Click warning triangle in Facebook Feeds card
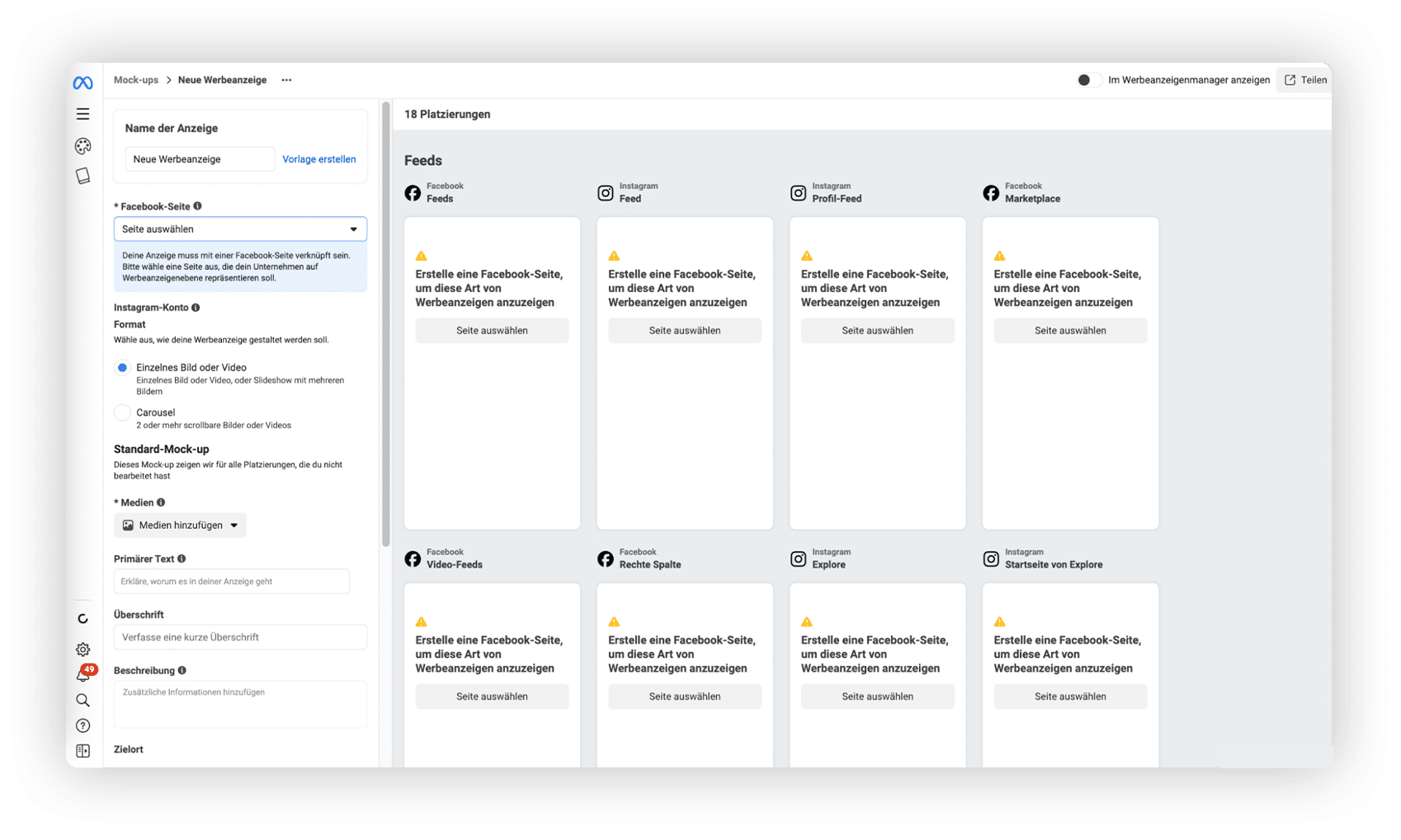Viewport: 1401px width, 840px height. point(422,256)
